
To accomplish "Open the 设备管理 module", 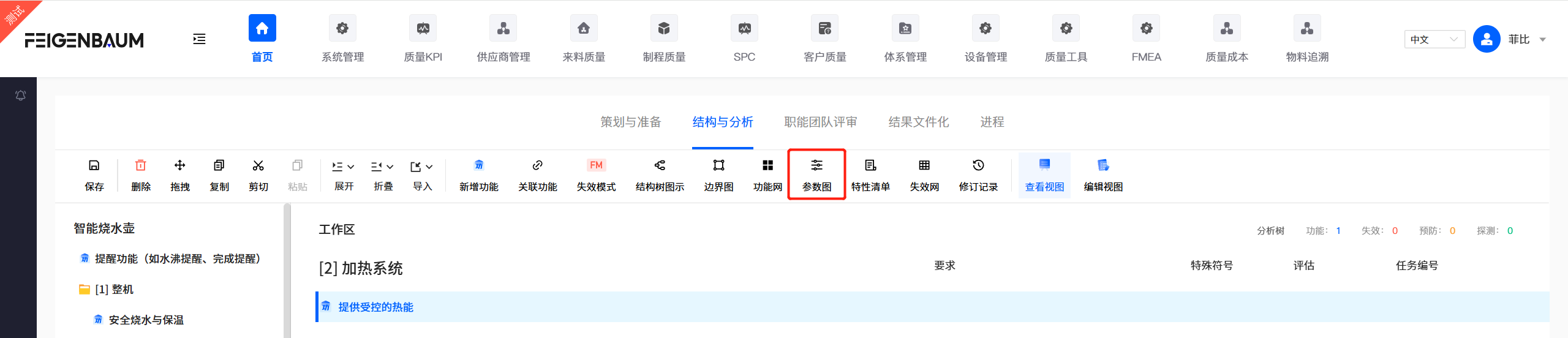I will [986, 39].
